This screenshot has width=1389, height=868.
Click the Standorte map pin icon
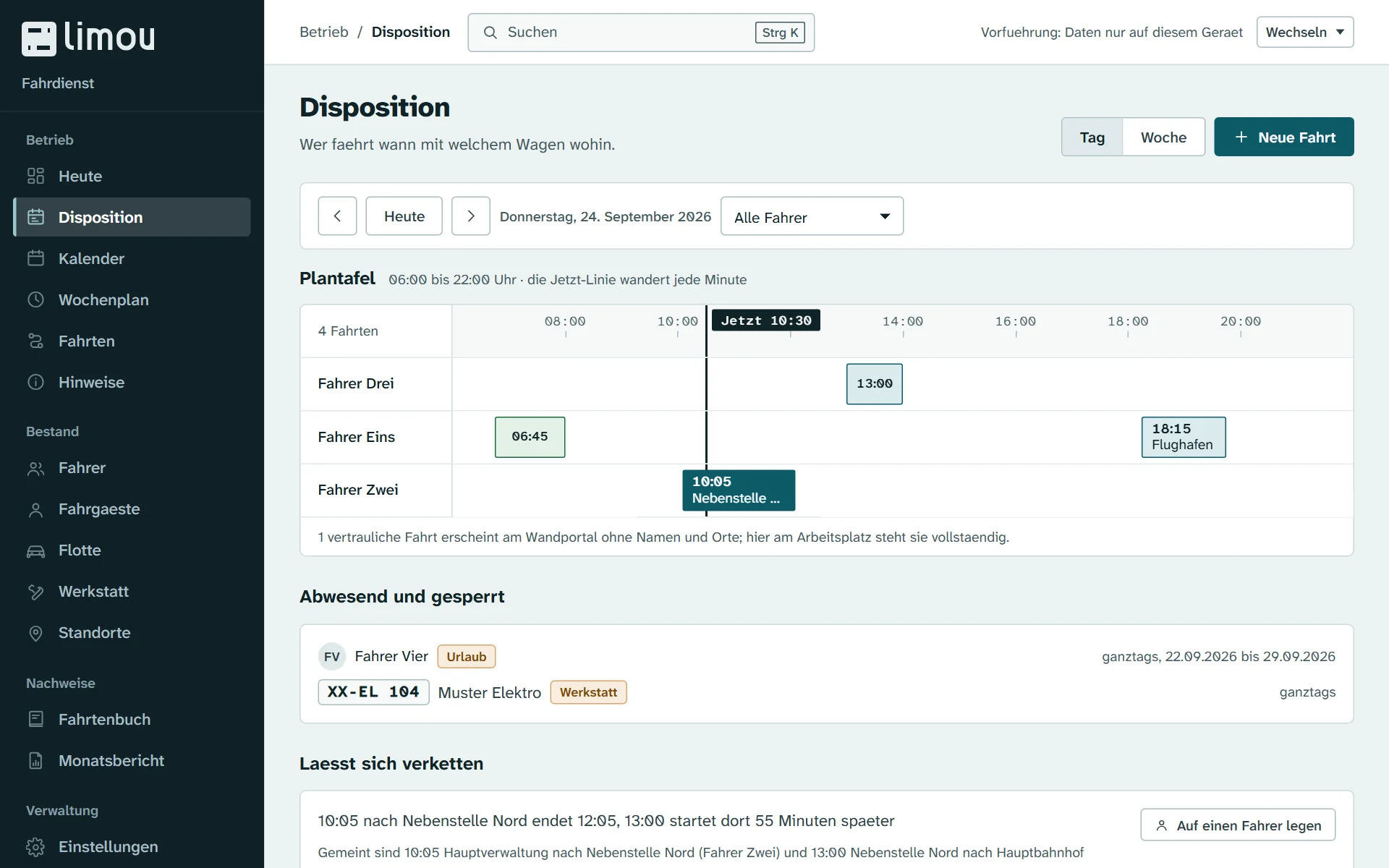(35, 633)
